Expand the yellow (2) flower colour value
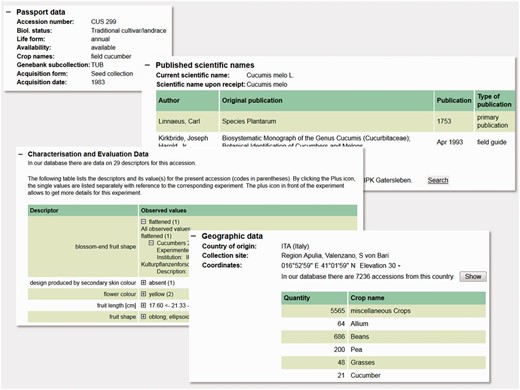 pos(143,294)
